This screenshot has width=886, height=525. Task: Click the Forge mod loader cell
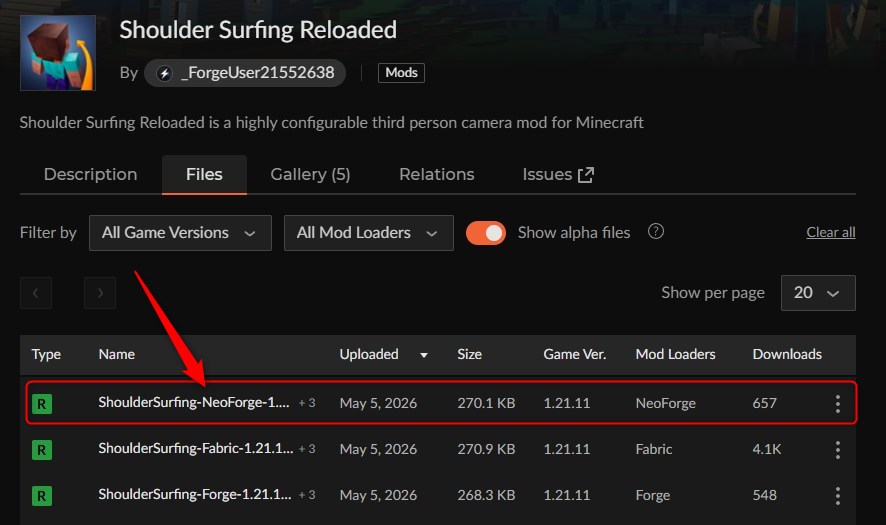pyautogui.click(x=653, y=496)
